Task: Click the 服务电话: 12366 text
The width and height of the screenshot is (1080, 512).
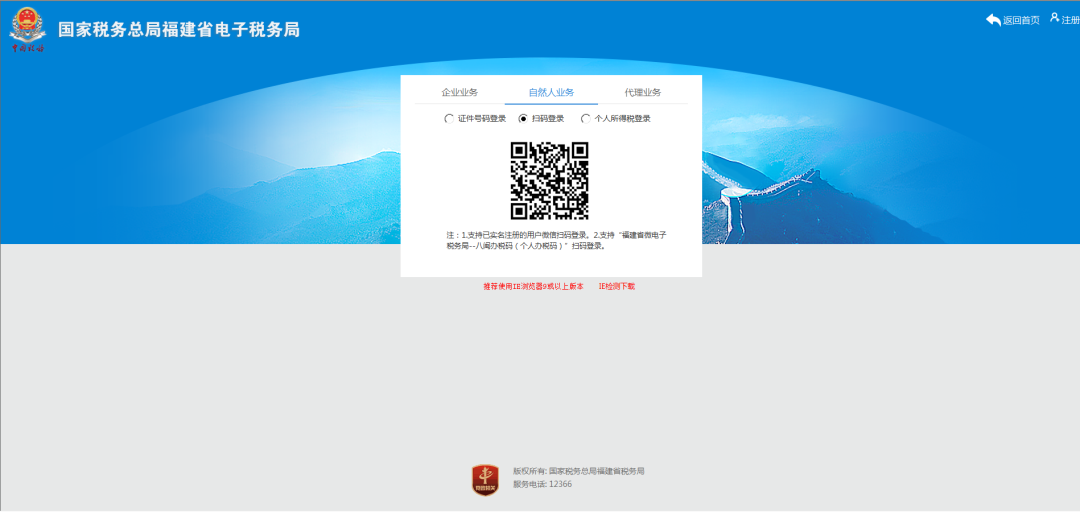Action: pyautogui.click(x=542, y=484)
